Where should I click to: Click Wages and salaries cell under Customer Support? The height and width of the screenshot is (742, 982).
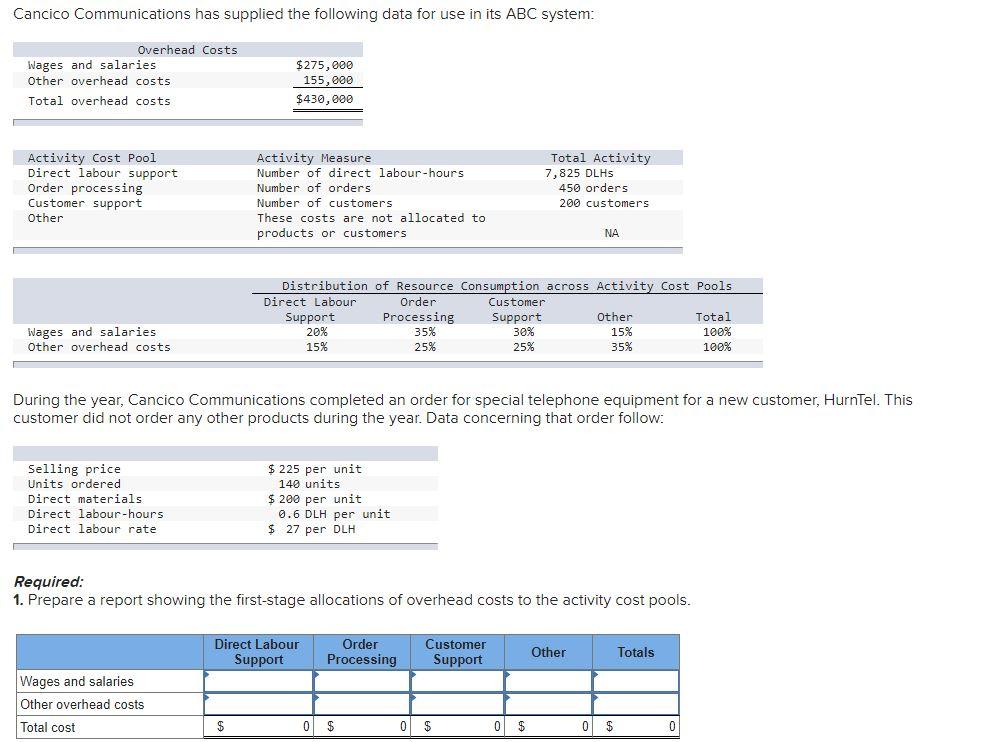pyautogui.click(x=457, y=681)
